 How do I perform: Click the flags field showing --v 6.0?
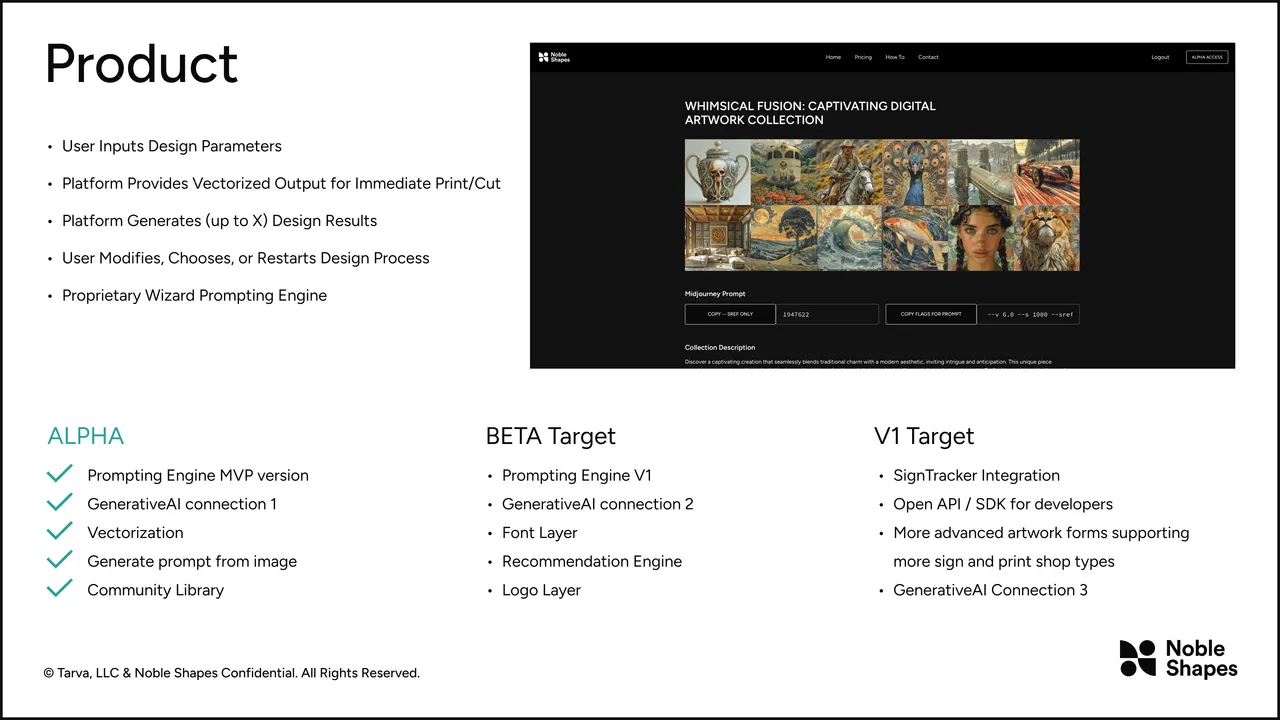[1029, 314]
